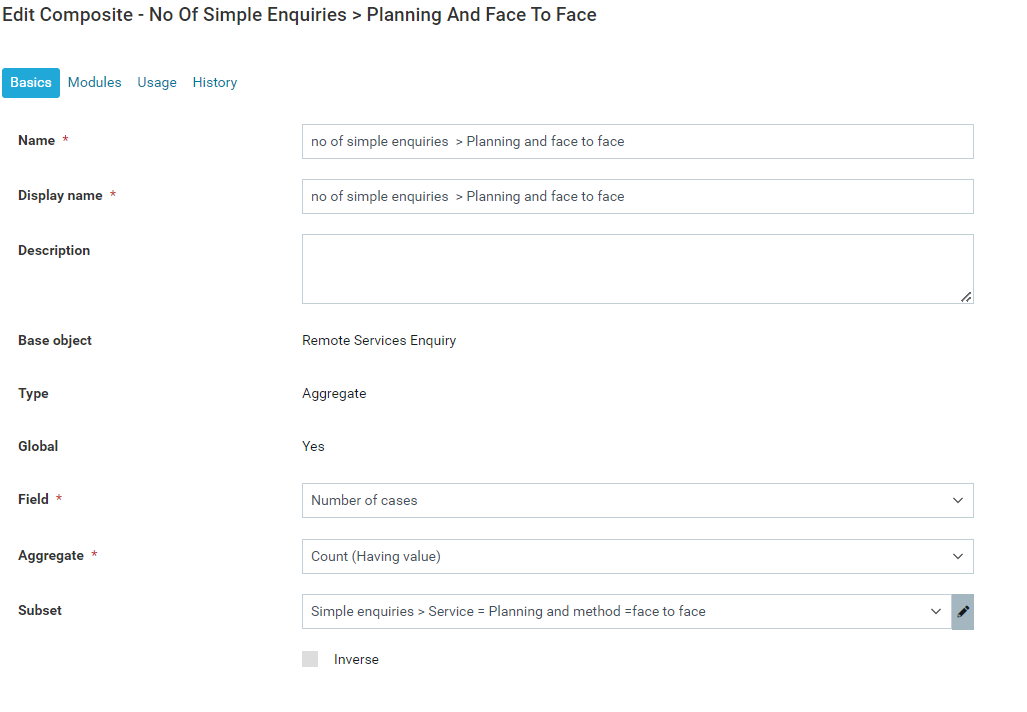Open the Usage tab

[x=157, y=83]
